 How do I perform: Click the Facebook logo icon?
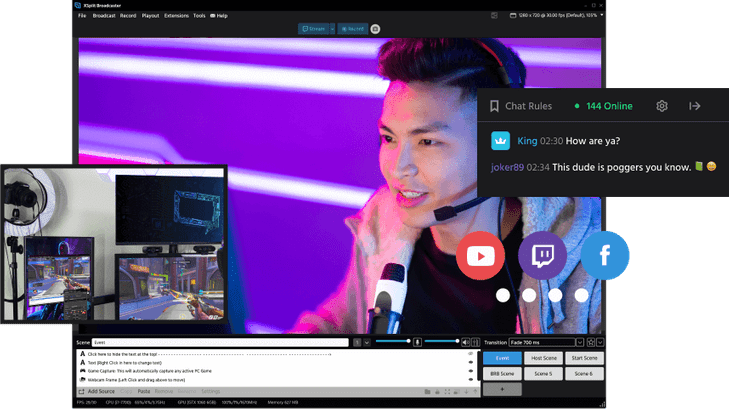tap(605, 256)
